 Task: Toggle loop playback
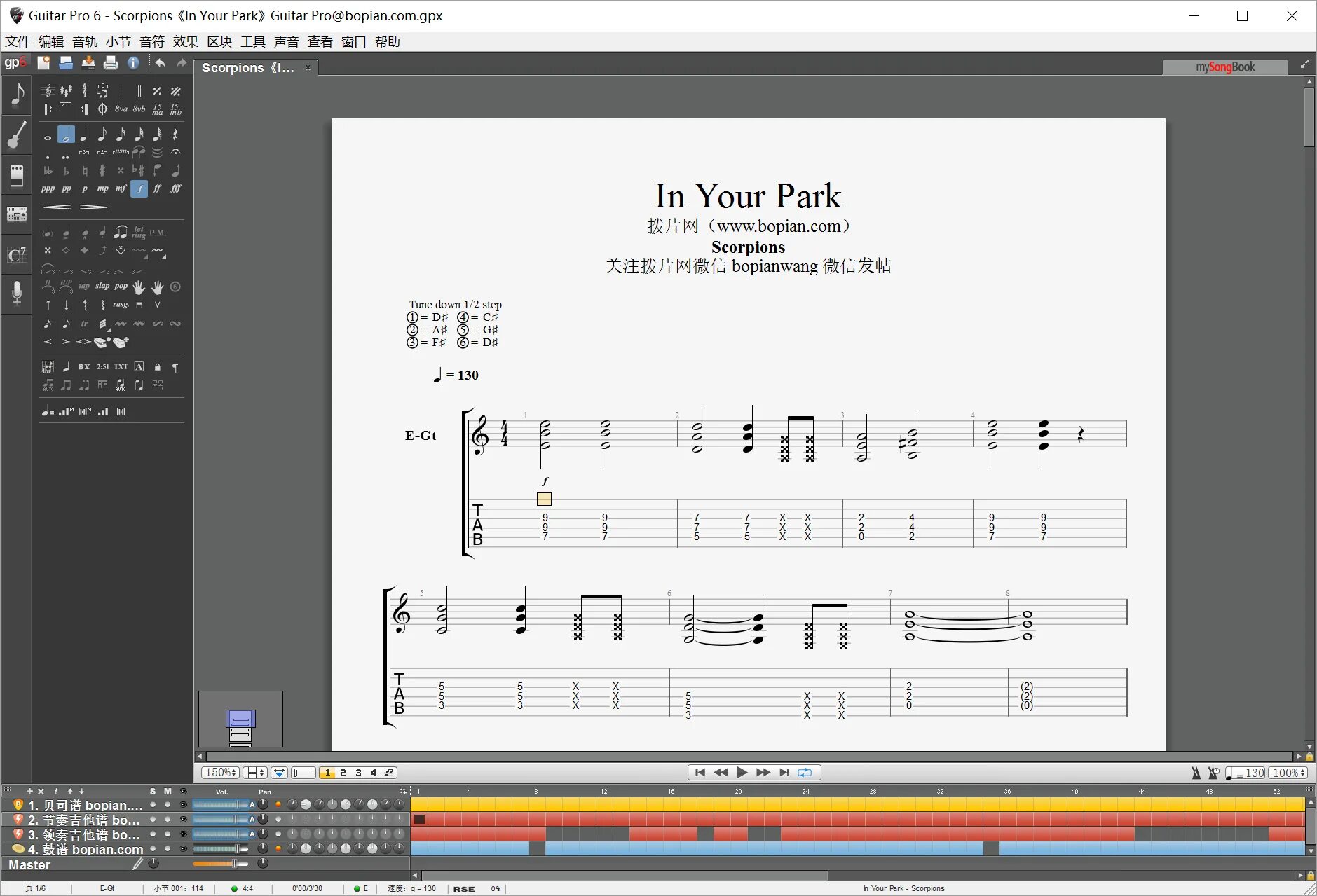(805, 773)
